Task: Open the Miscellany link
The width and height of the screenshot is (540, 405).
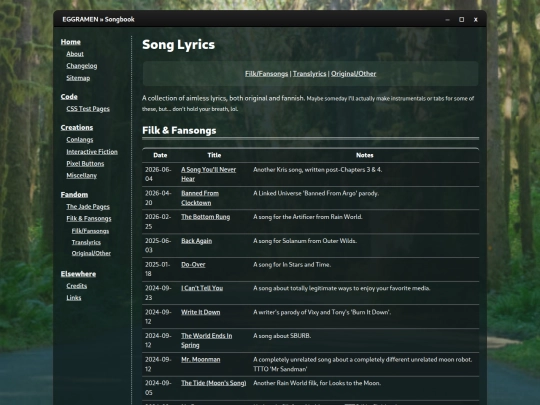Action: pos(81,176)
